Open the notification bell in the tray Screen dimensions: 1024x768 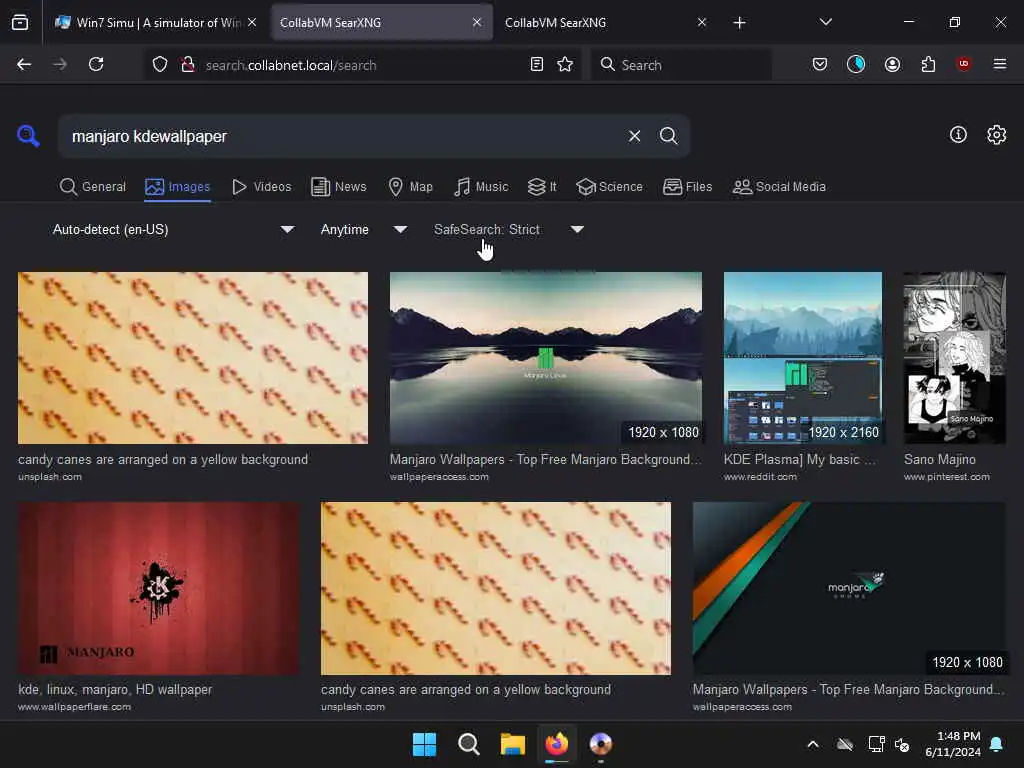997,744
